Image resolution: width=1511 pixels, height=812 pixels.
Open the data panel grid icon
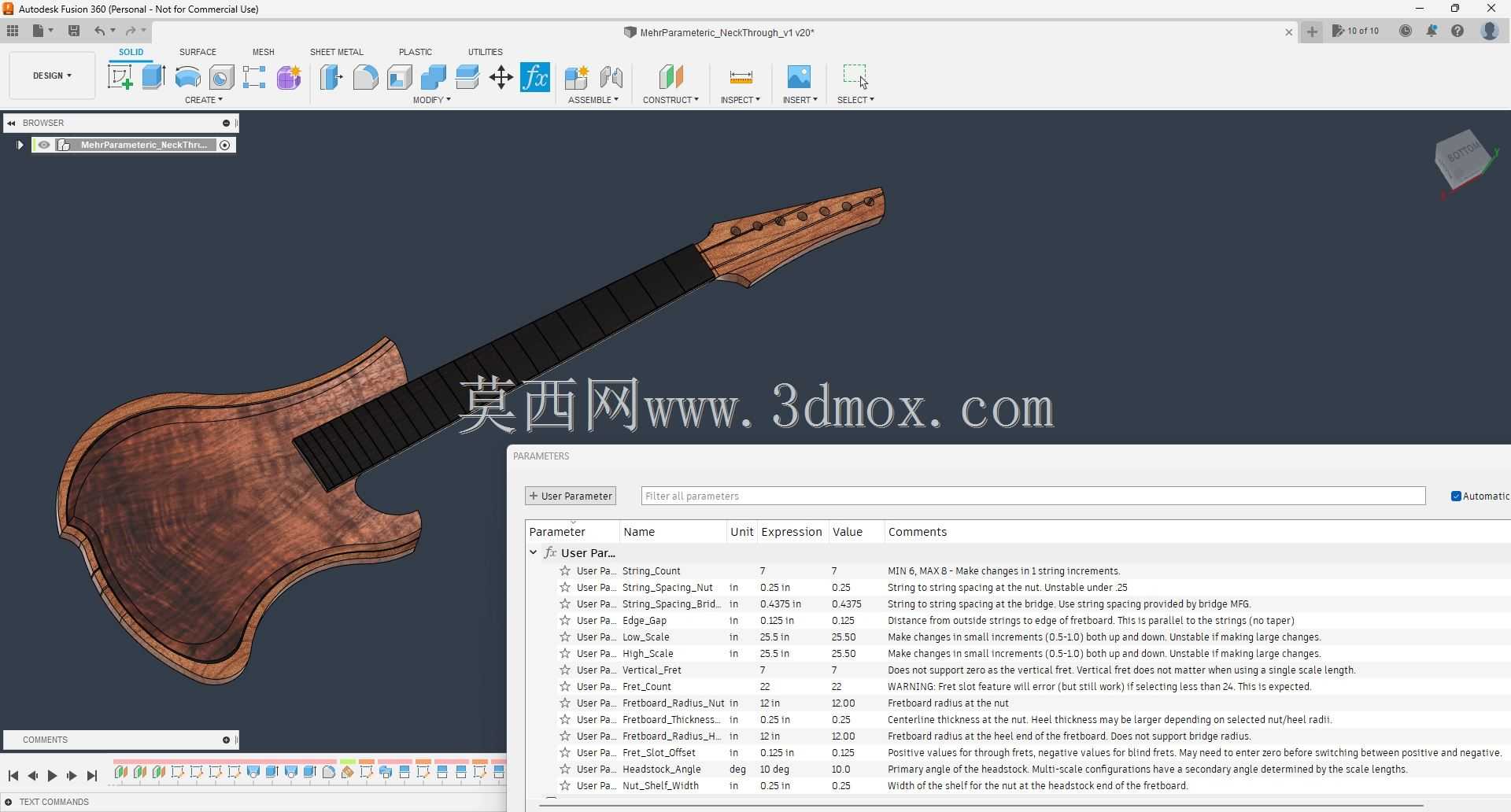tap(13, 31)
